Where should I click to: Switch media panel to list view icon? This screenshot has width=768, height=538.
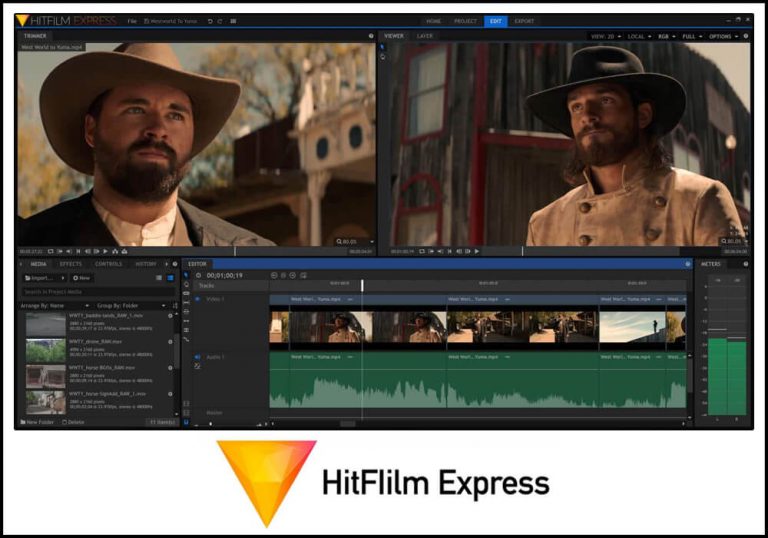pos(159,278)
